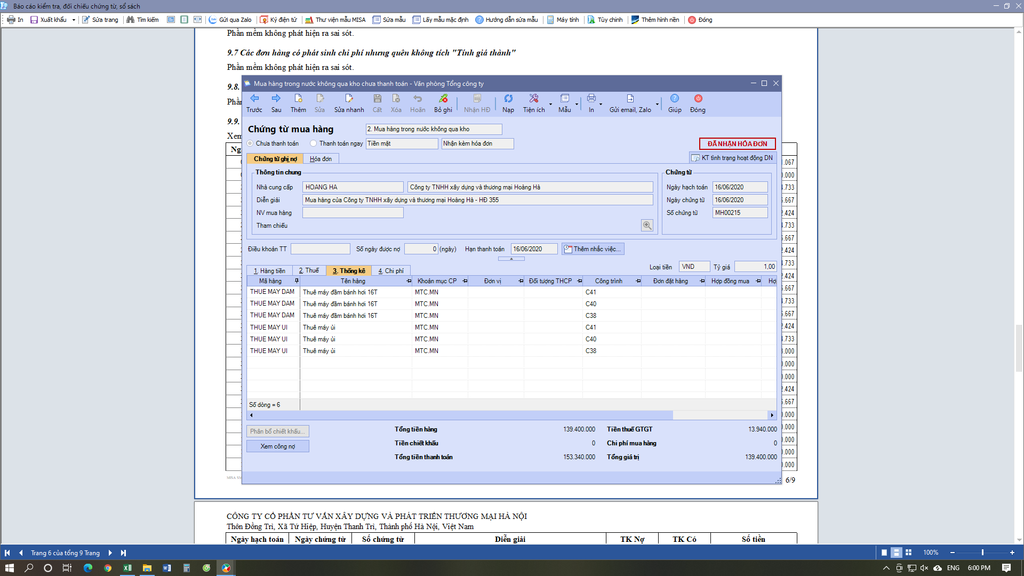1024x576 pixels.
Task: Switch to Chứng từ ghi nợ tab
Action: [275, 159]
